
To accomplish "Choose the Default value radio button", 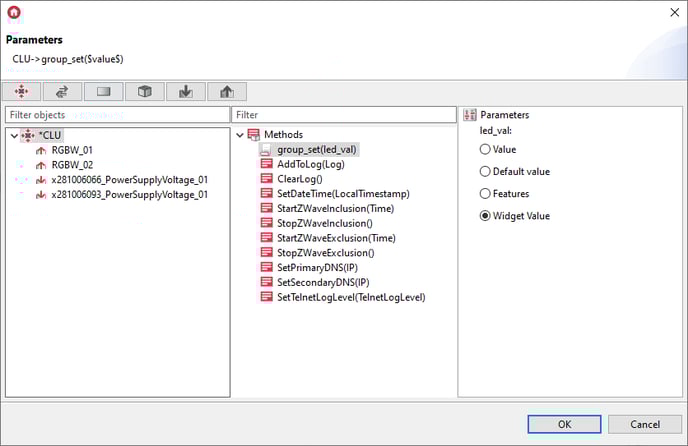I will click(x=485, y=171).
